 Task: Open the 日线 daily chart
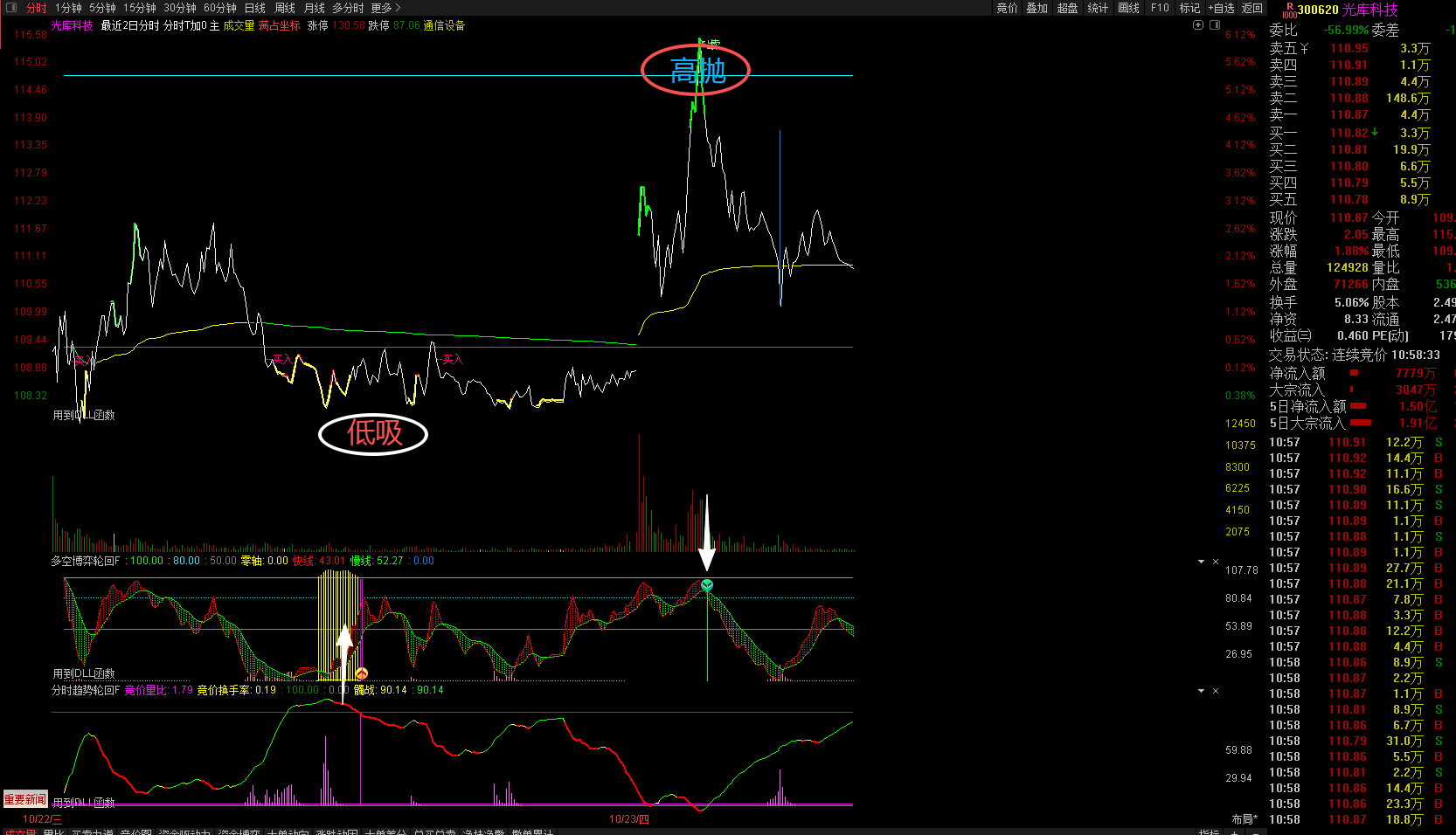255,8
